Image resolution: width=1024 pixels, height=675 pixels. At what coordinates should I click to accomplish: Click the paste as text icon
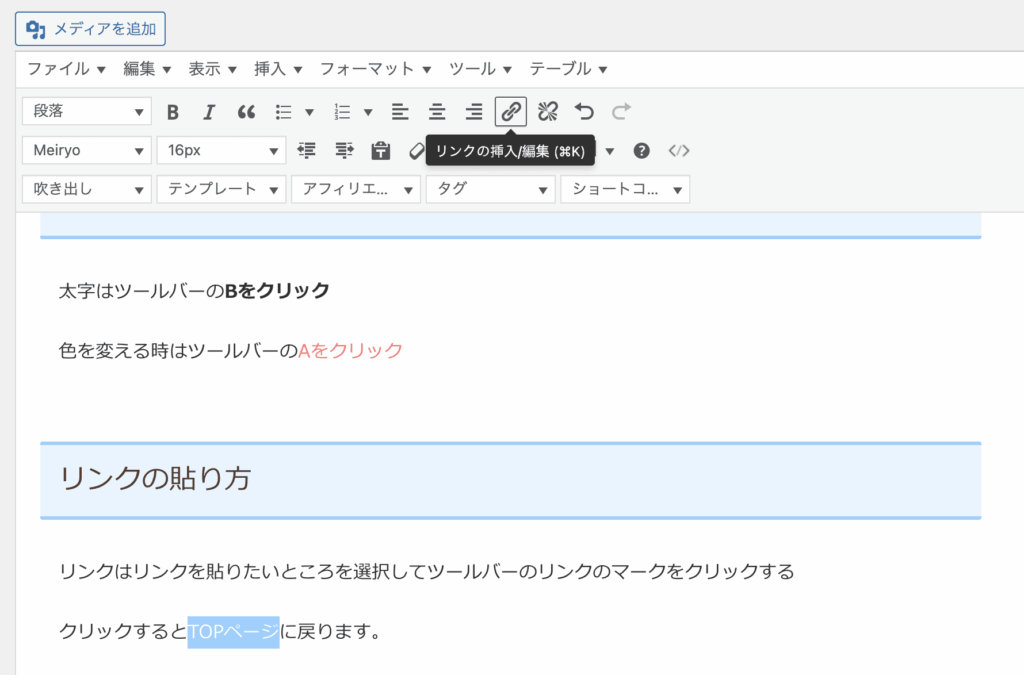click(381, 150)
